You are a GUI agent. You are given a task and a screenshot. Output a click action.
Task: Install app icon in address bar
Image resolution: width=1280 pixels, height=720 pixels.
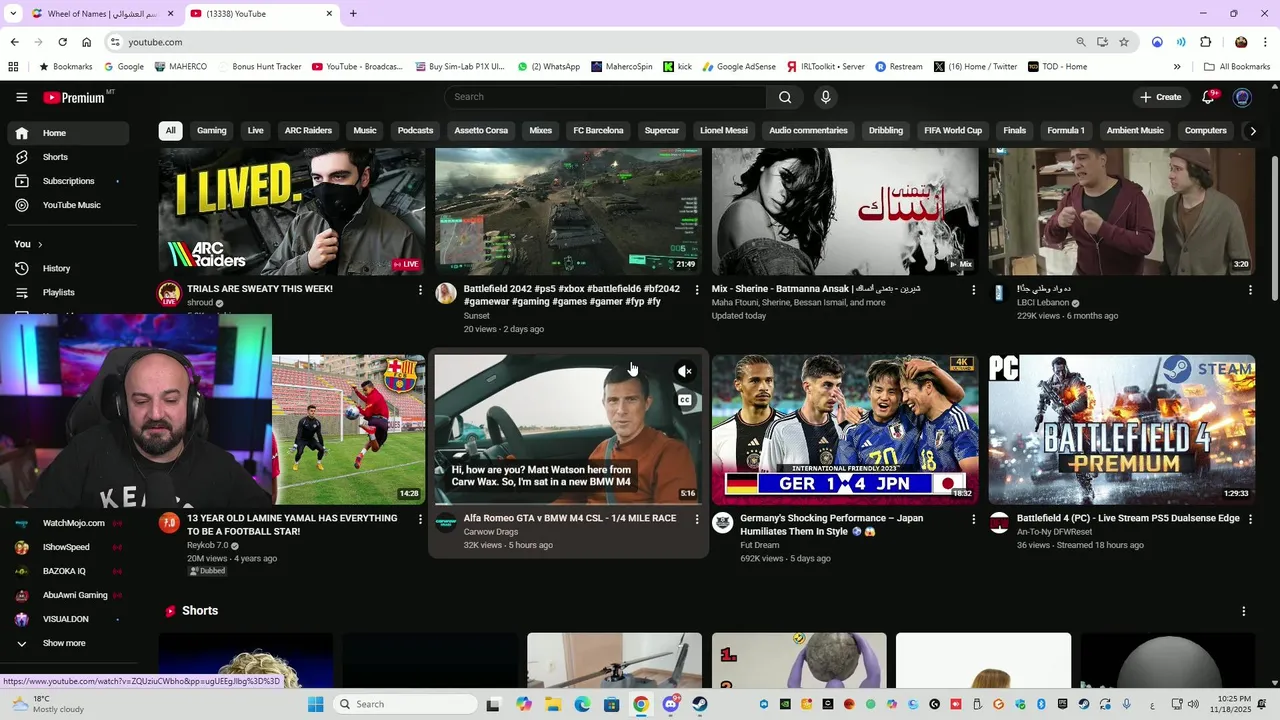[1102, 42]
